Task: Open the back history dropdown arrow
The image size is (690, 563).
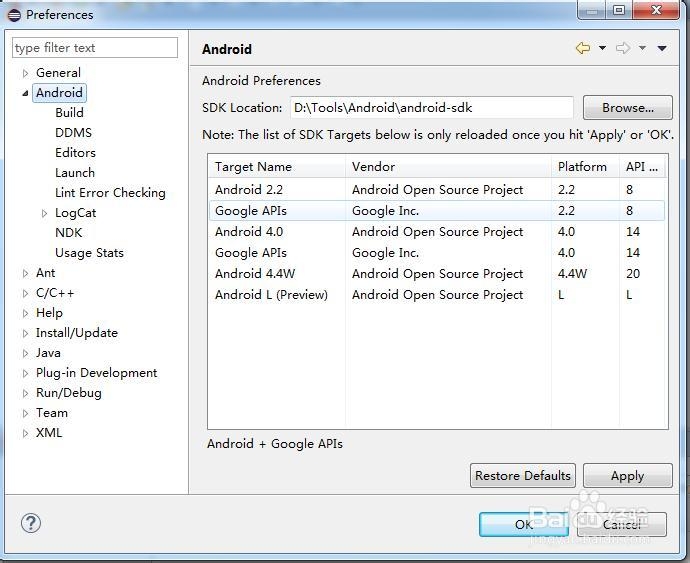Action: click(602, 48)
